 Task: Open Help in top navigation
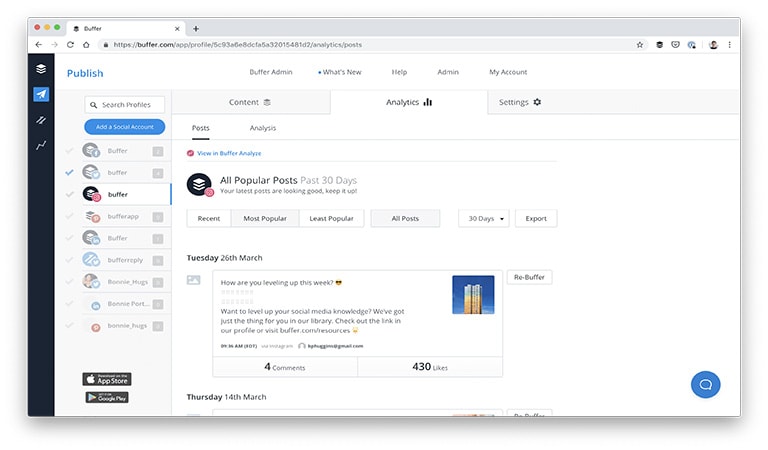point(399,72)
